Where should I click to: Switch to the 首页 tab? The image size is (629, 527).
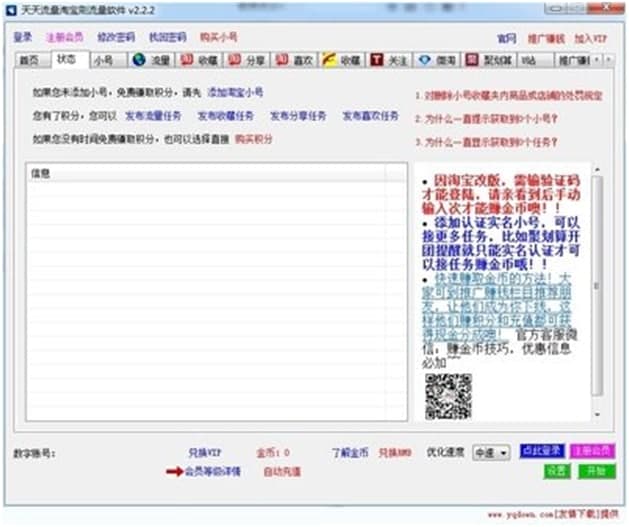(x=32, y=60)
